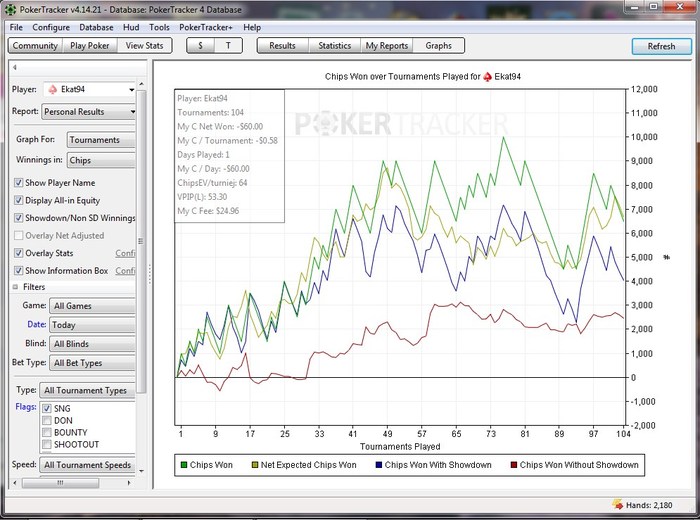Click the collapse arrow atop the sidebar

15,67
